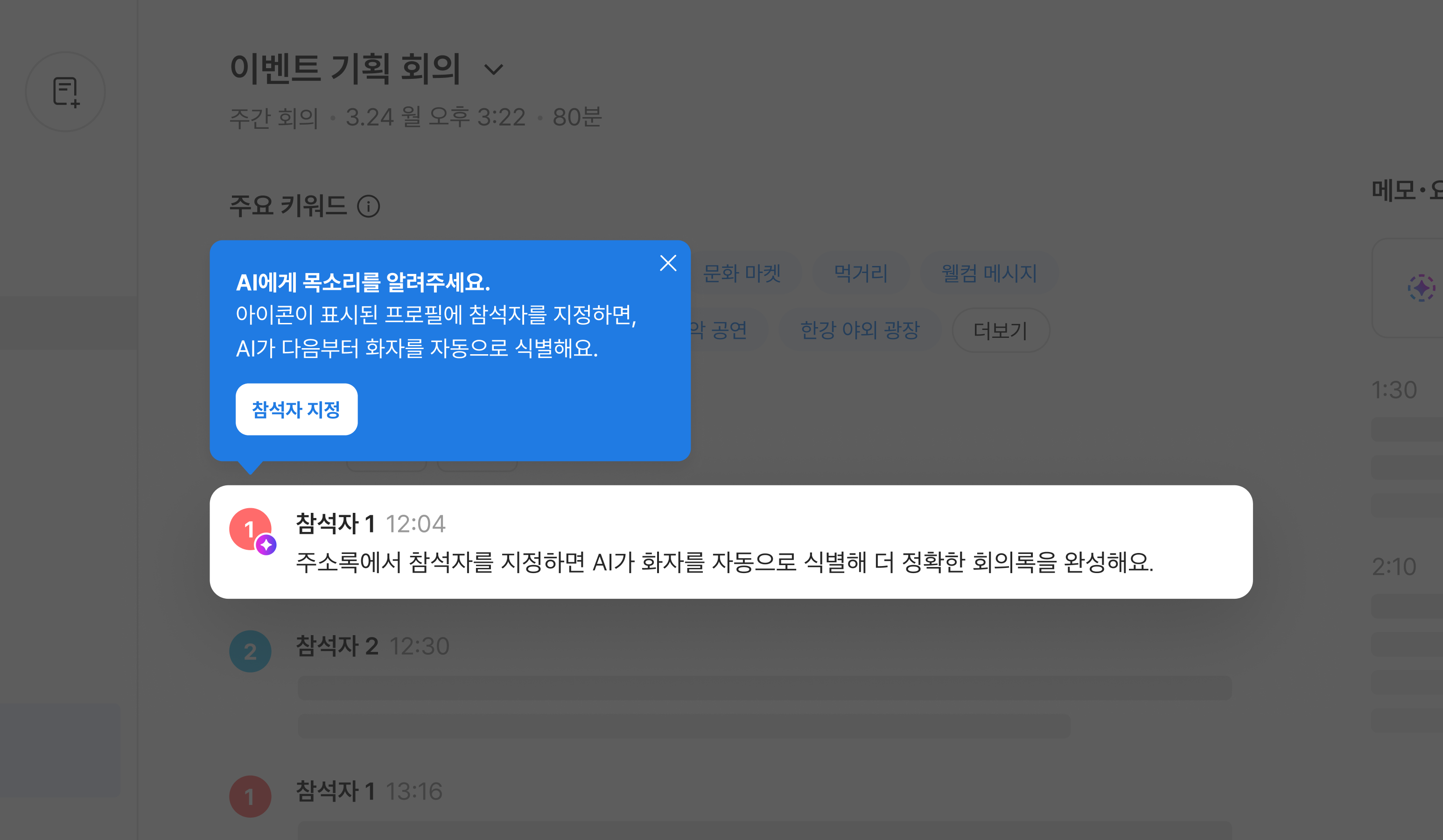Click the 12:04 timestamp beside 참석자 1
Viewport: 1443px width, 840px height.
point(416,523)
